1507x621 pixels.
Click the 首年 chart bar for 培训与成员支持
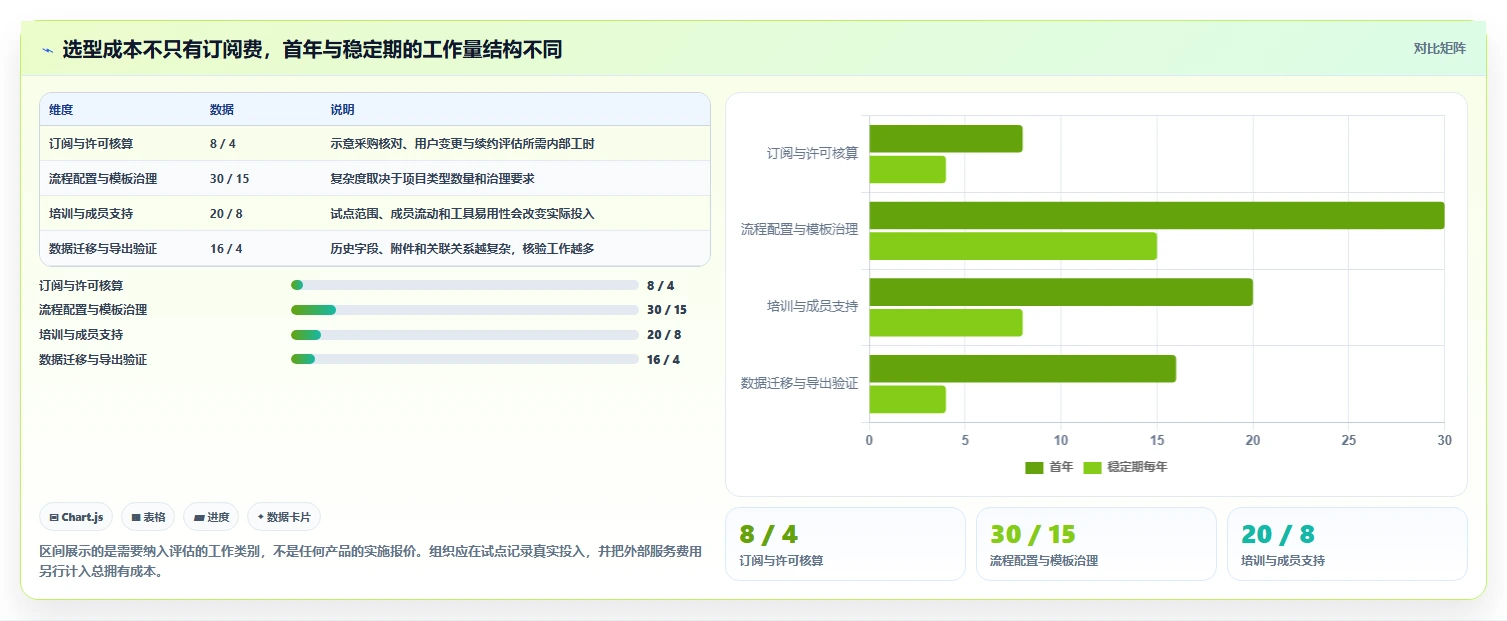pyautogui.click(x=1061, y=292)
